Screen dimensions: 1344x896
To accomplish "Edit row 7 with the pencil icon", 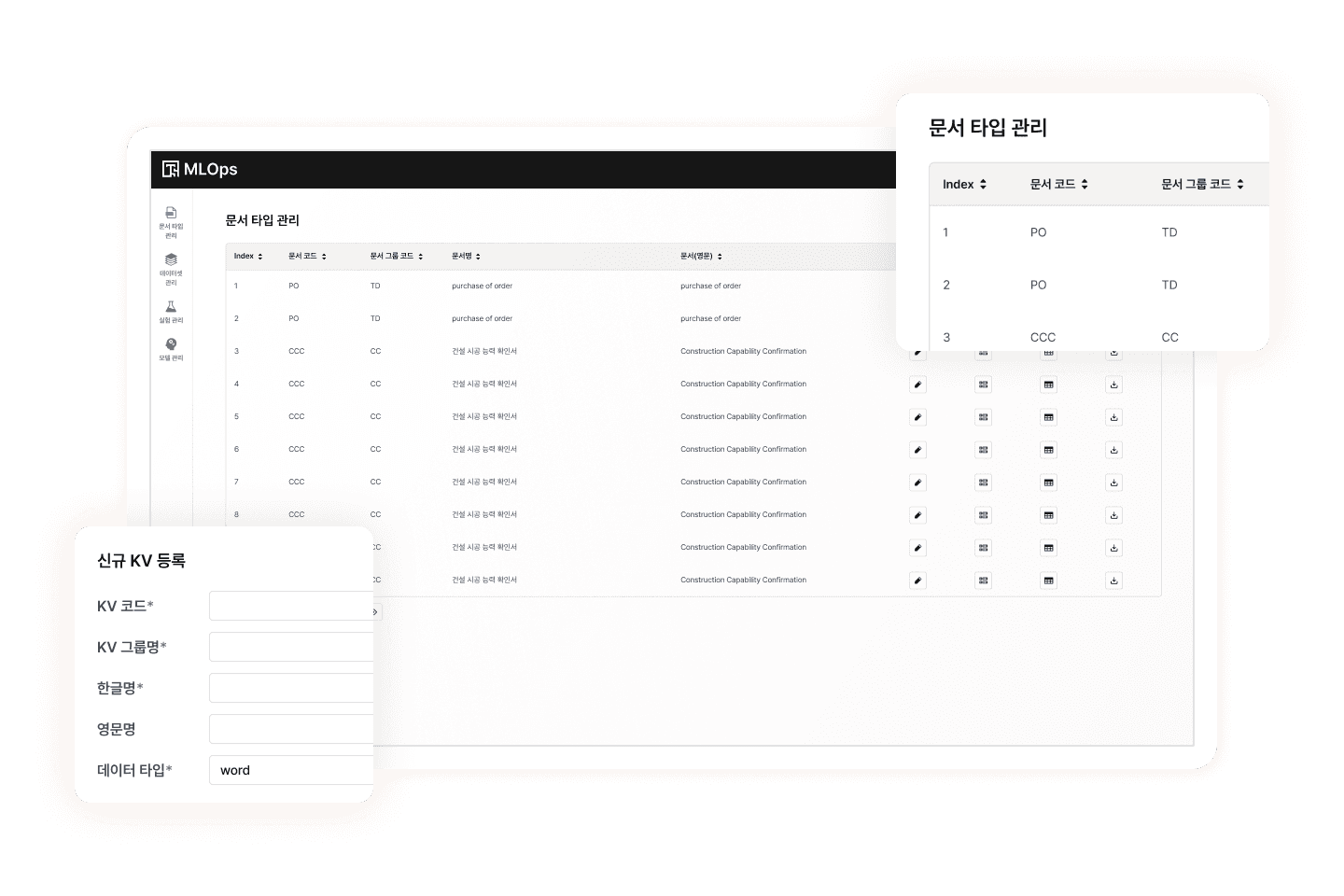I will 918,483.
